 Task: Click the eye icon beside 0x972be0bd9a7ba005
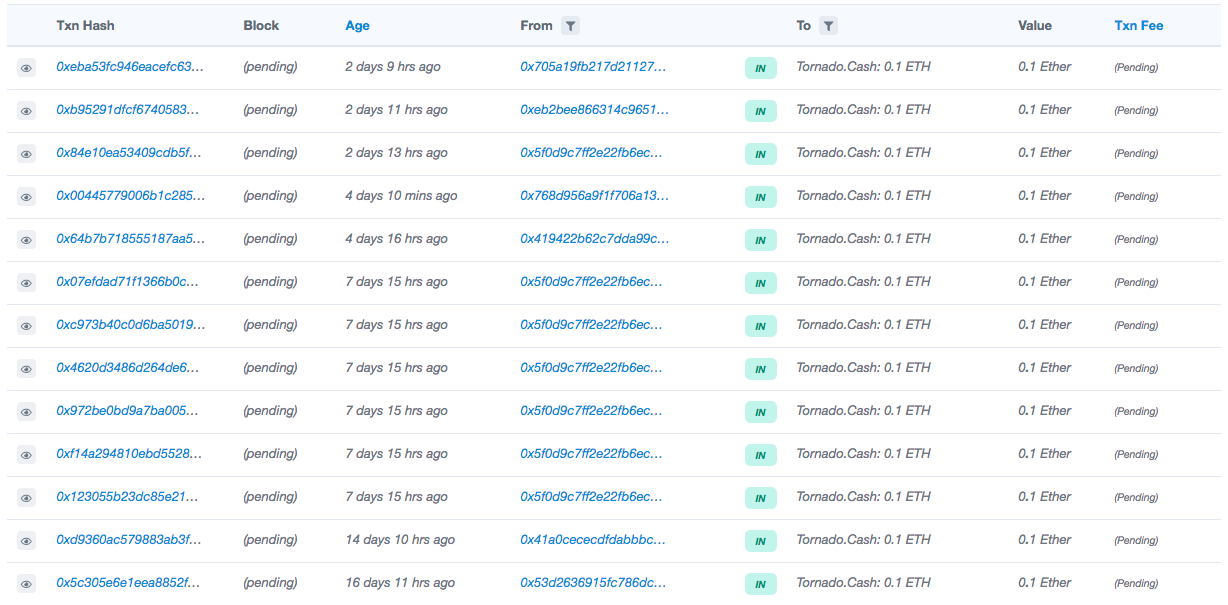26,412
